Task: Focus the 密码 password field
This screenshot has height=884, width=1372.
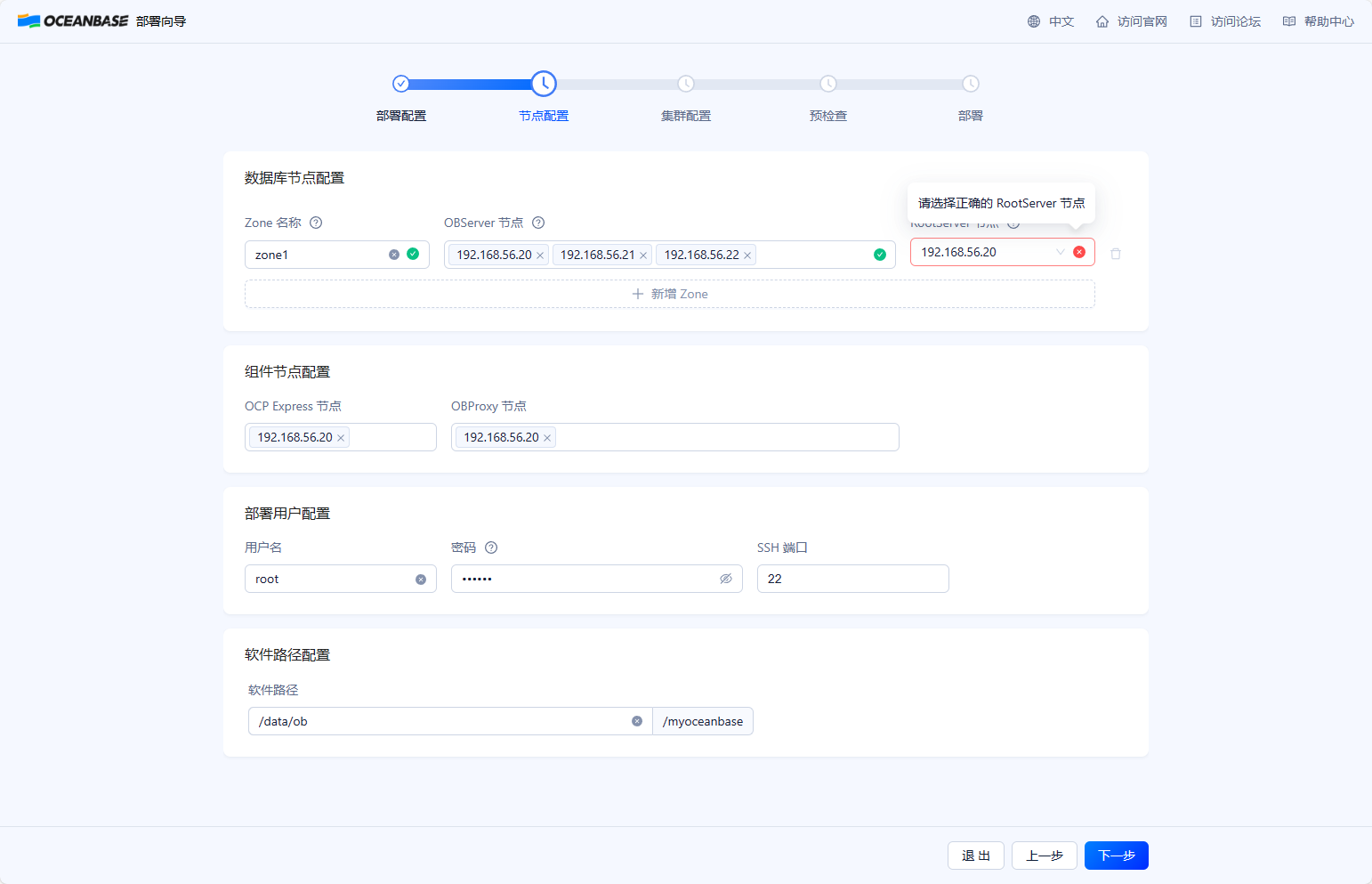Action: pyautogui.click(x=597, y=579)
